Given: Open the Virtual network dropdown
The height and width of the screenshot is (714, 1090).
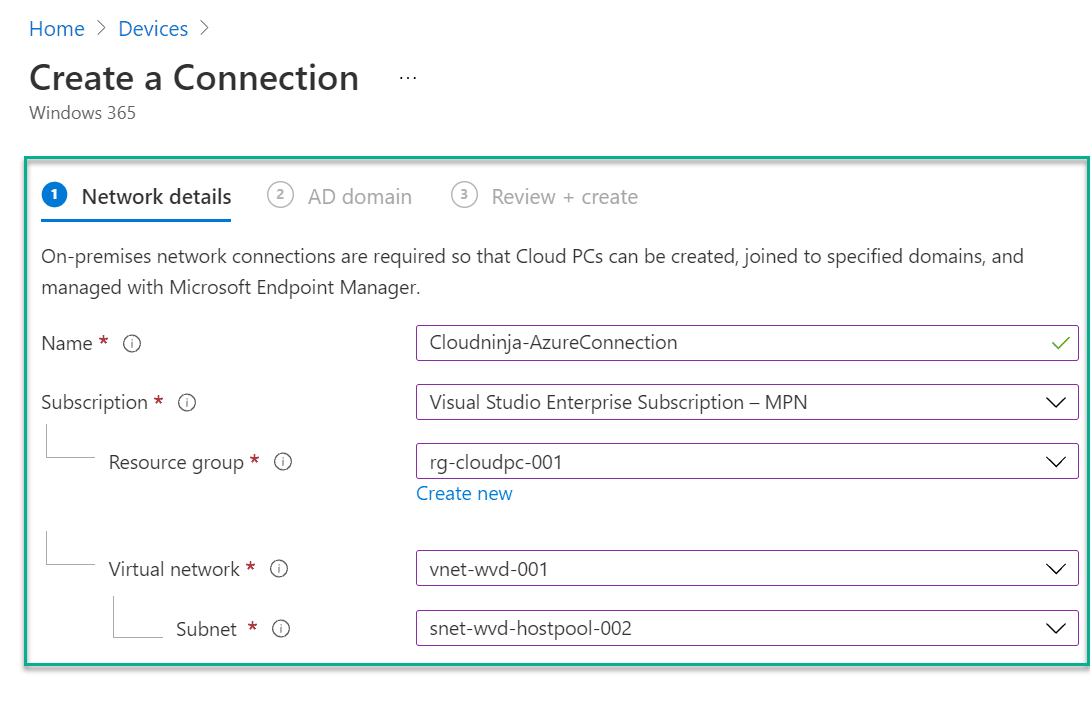Looking at the screenshot, I should pos(747,569).
